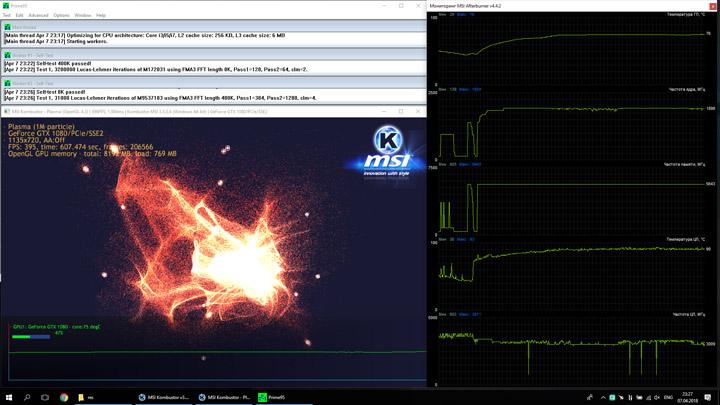Click the M9537183 Lucas-Lehmer test line in Worker #2
720x405 pixels.
(x=160, y=98)
